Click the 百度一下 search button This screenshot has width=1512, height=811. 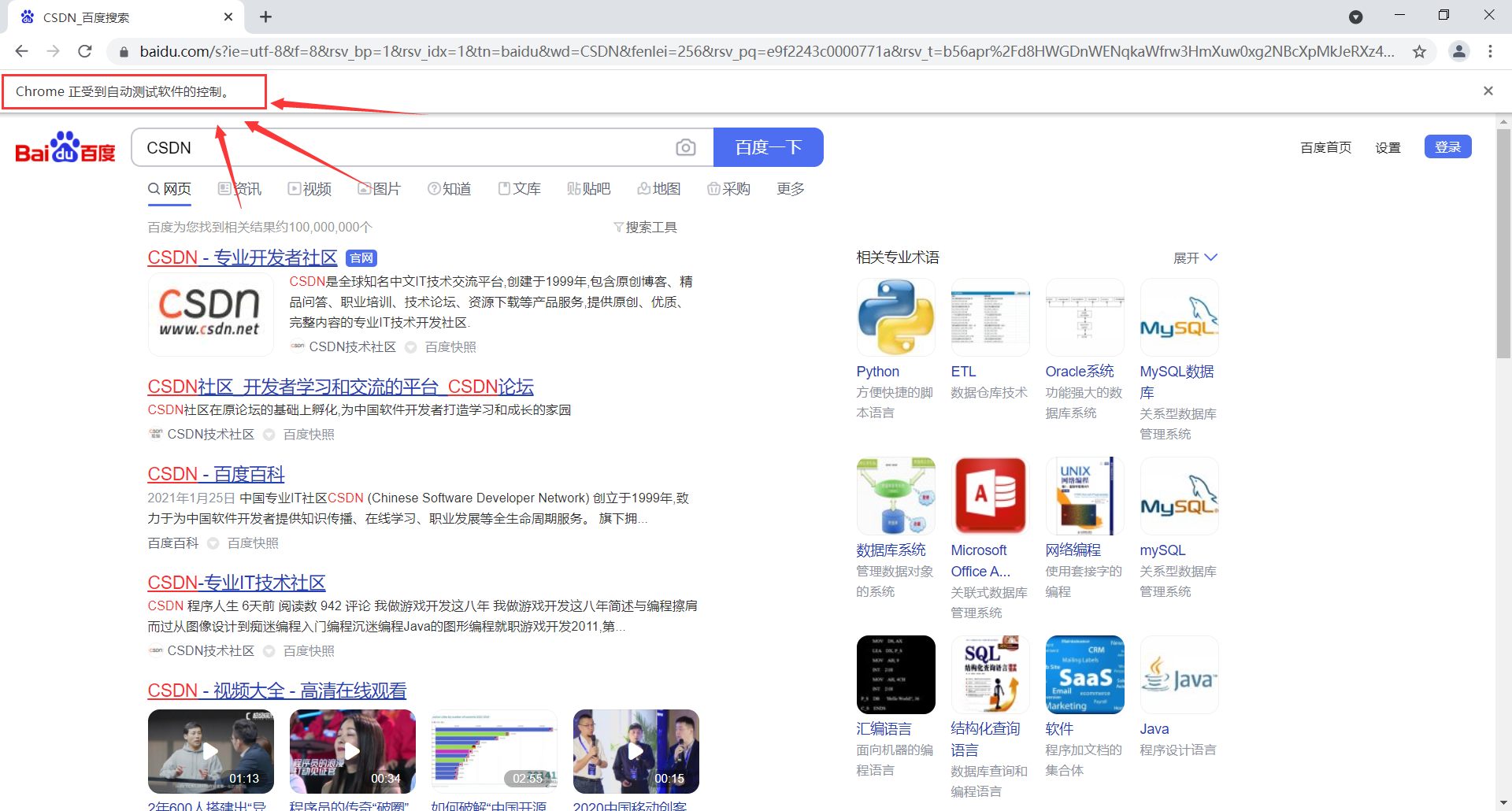click(768, 147)
